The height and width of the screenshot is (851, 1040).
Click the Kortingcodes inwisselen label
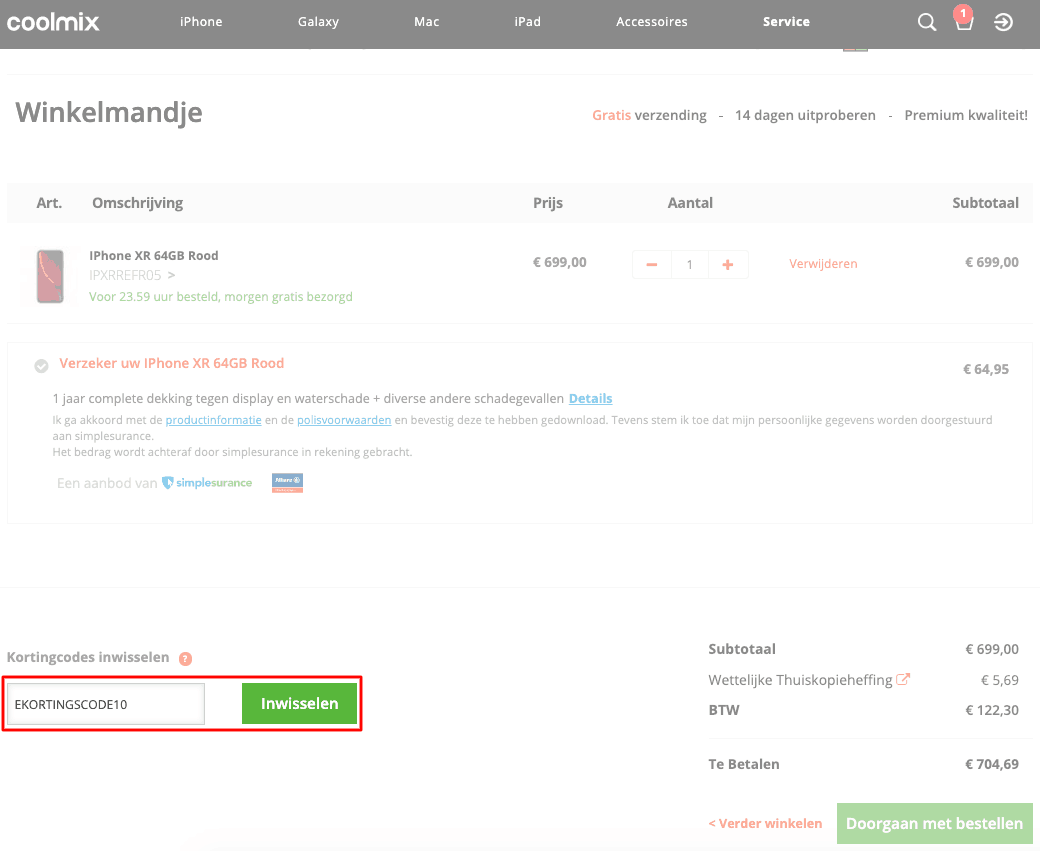pos(88,657)
